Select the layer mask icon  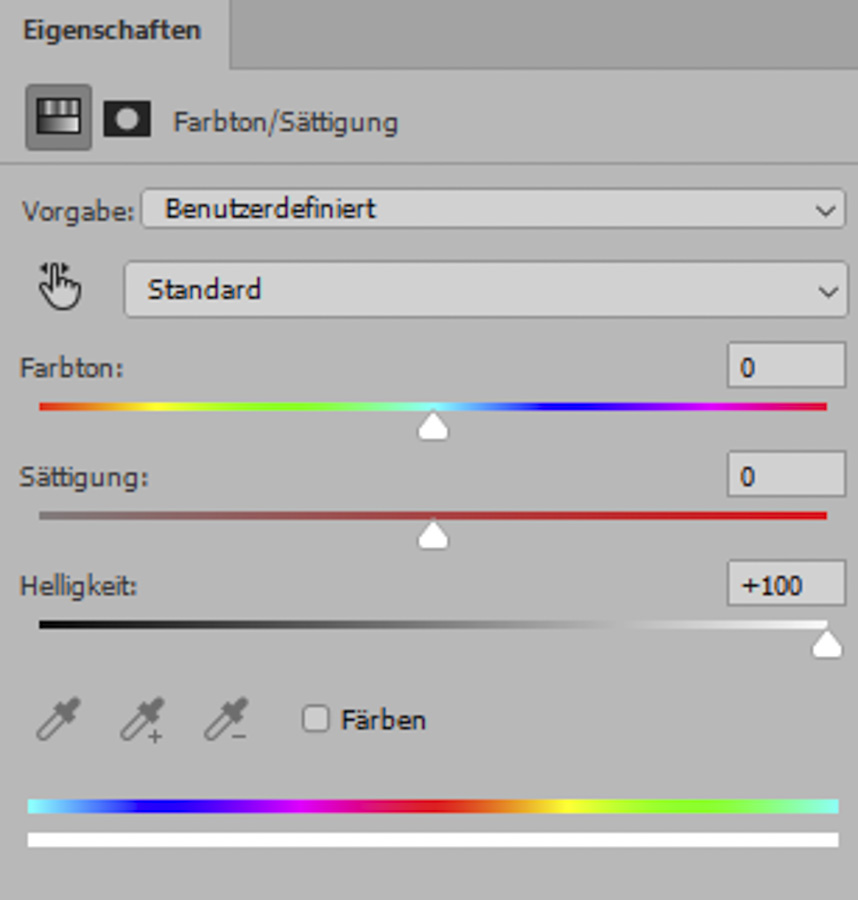(127, 120)
